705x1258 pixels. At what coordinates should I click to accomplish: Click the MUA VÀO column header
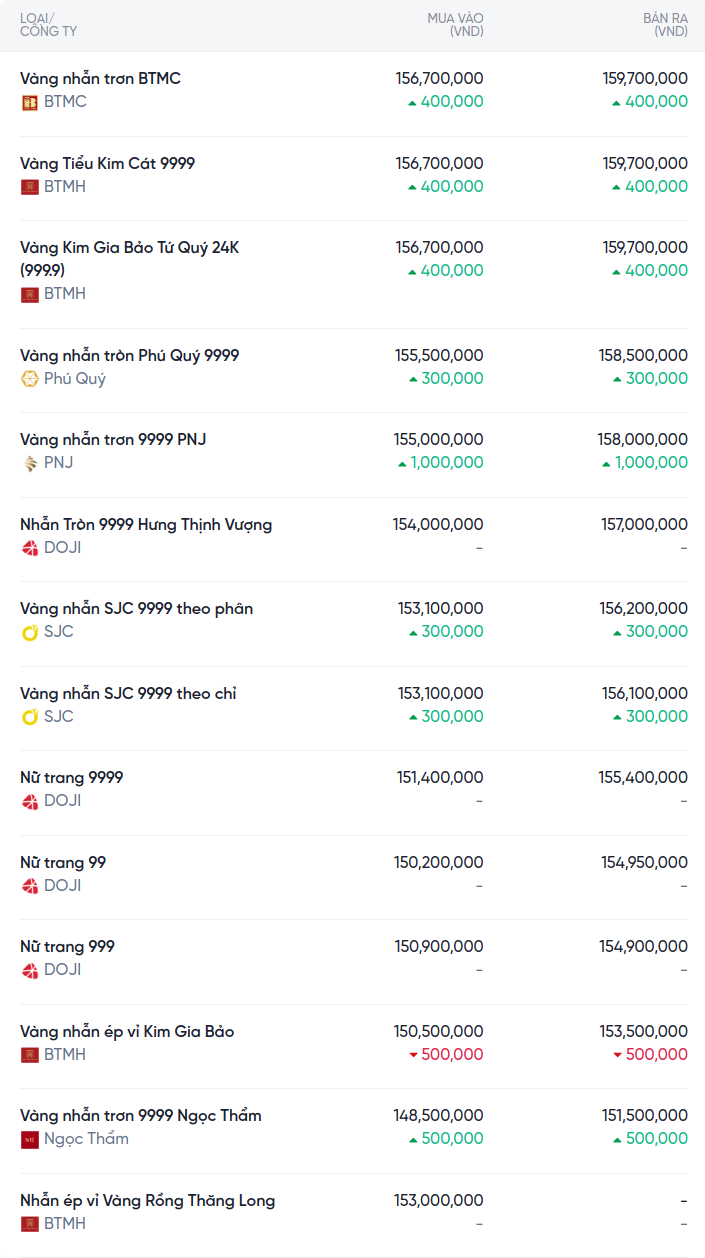point(455,25)
